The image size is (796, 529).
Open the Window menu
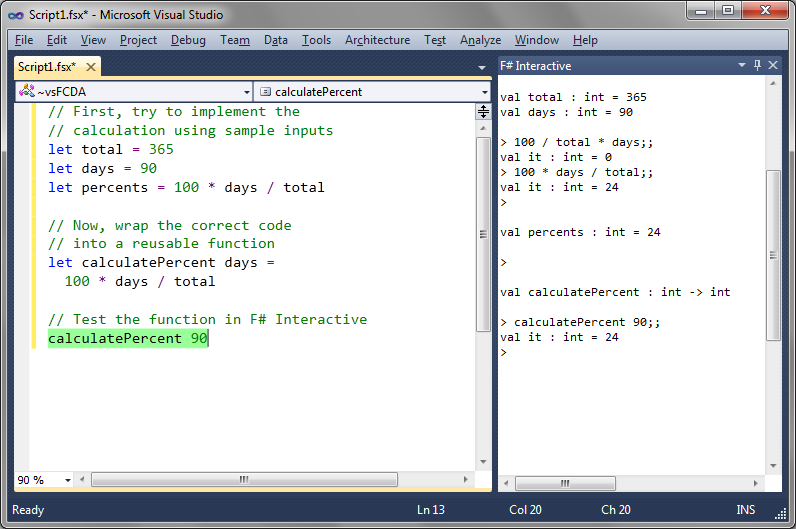pos(537,40)
